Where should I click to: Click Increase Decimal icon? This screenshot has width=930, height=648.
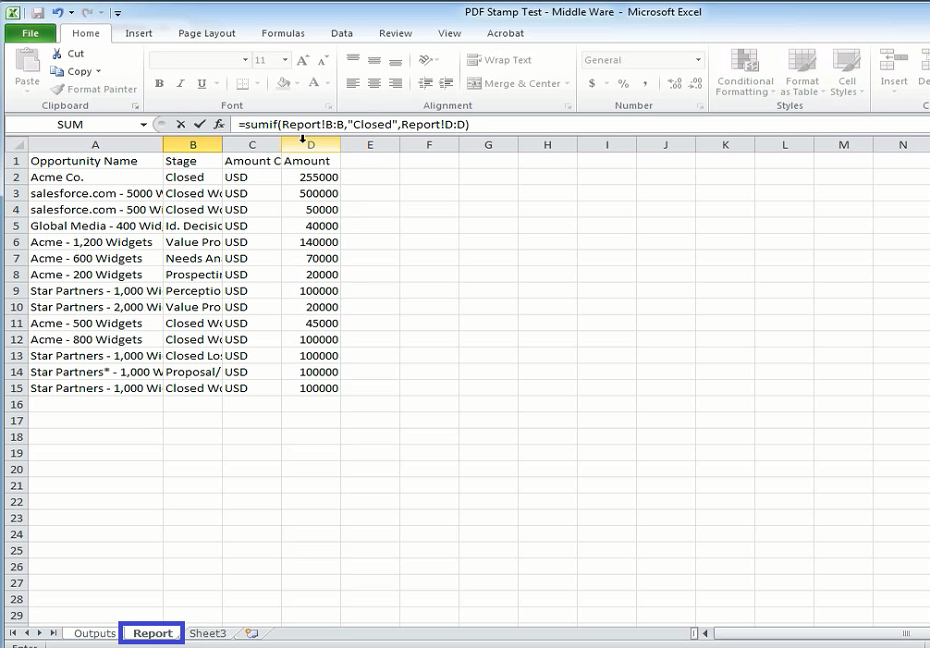click(674, 84)
